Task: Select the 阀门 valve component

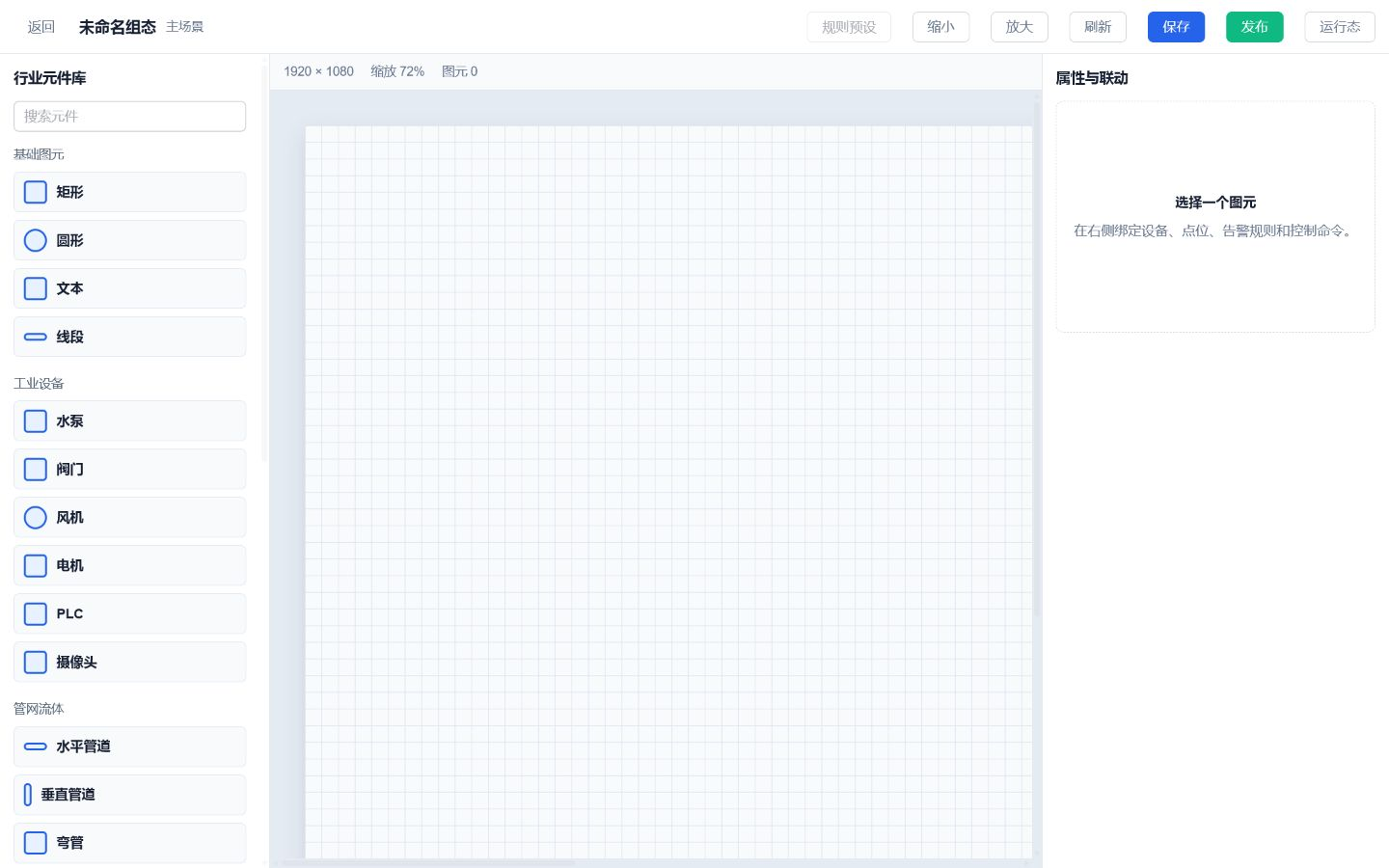Action: (x=129, y=470)
